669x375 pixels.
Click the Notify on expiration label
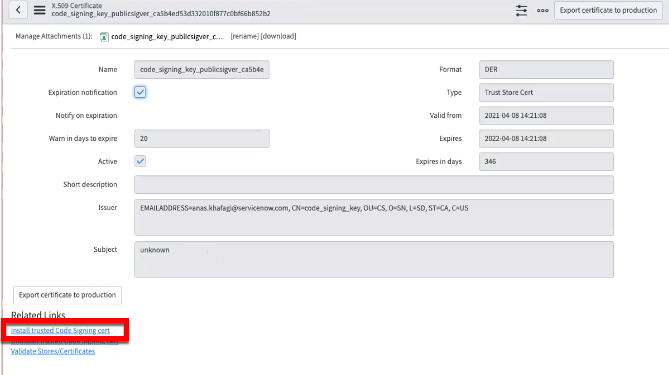tap(86, 116)
